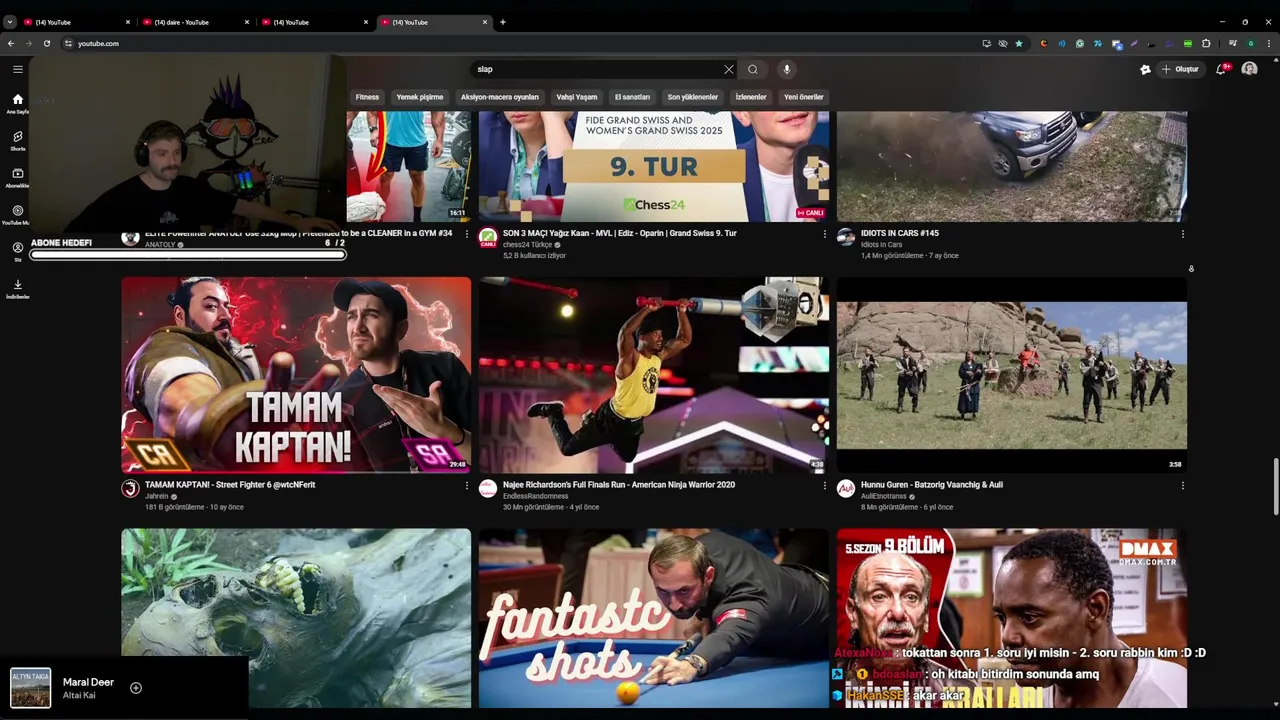The image size is (1280, 720).
Task: Click the search field containing slap
Action: pyautogui.click(x=597, y=69)
